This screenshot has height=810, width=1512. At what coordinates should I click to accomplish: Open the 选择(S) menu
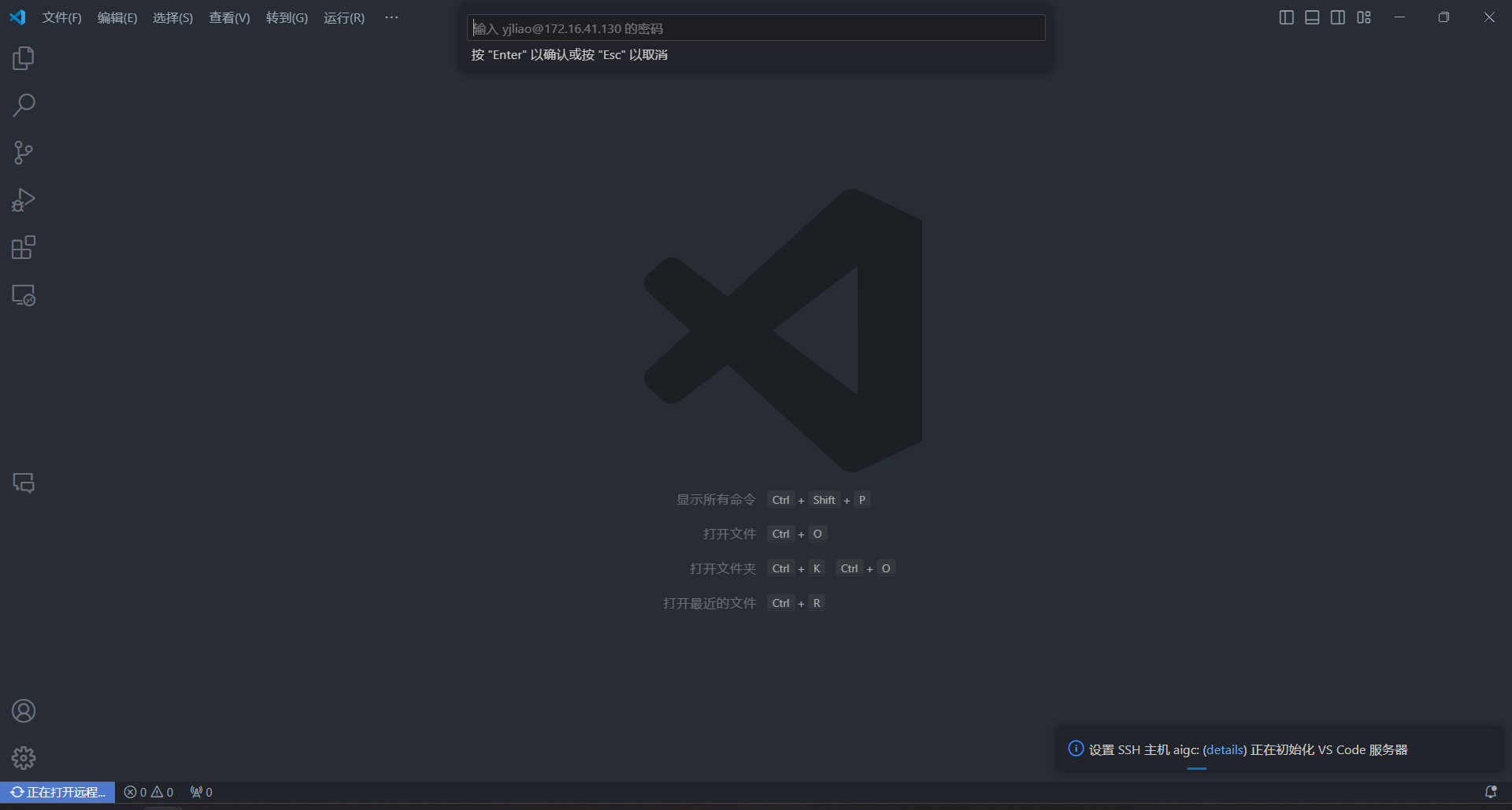172,17
